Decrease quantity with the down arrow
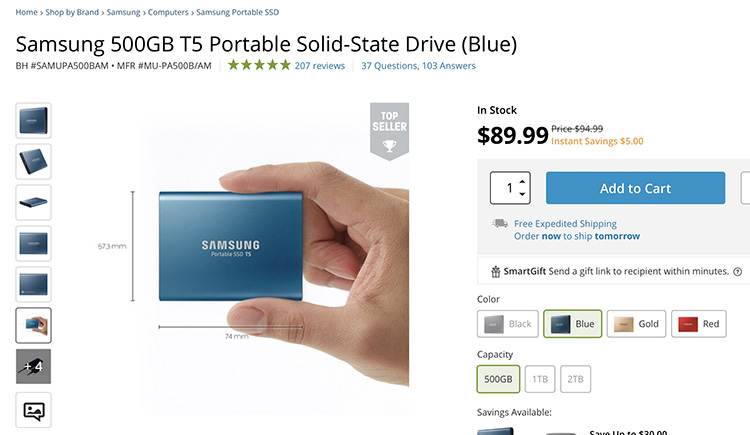Screen dimensions: 750x435 click(x=522, y=194)
